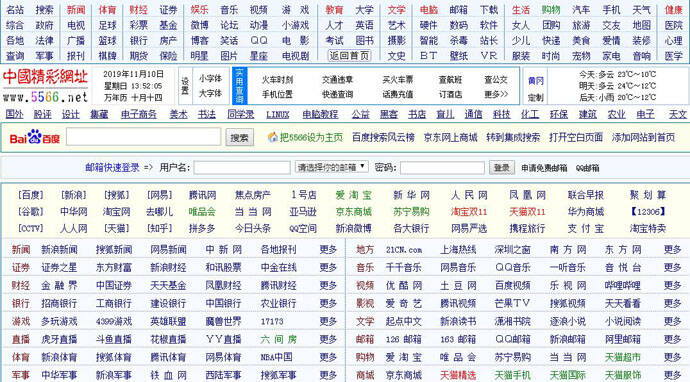Viewport: 690px width, 382px height.
Task: Open the [百度] site link
Action: [x=31, y=195]
